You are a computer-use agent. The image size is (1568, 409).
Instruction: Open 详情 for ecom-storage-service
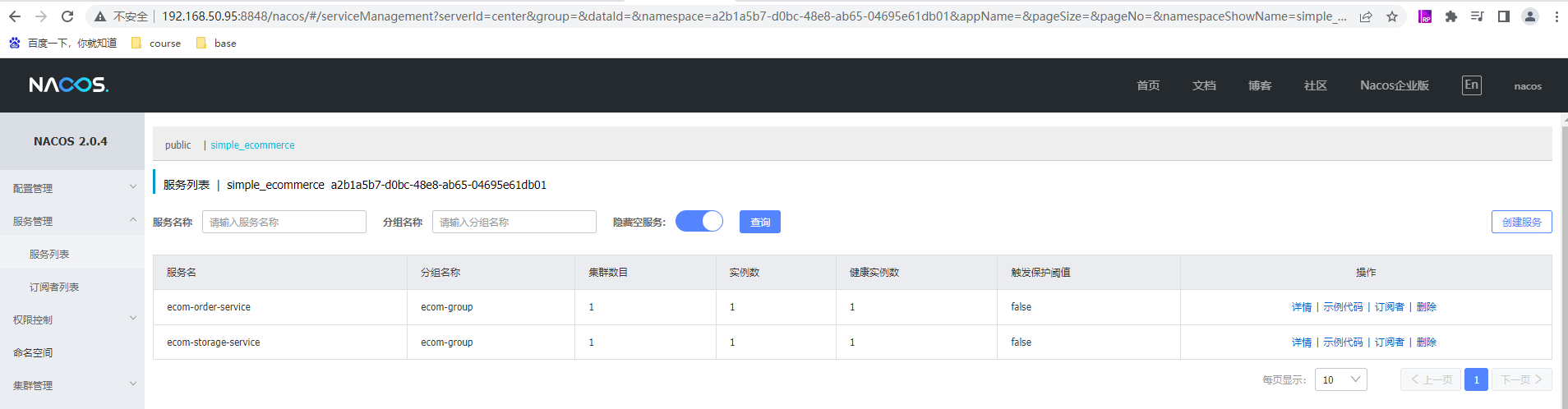tap(1302, 342)
